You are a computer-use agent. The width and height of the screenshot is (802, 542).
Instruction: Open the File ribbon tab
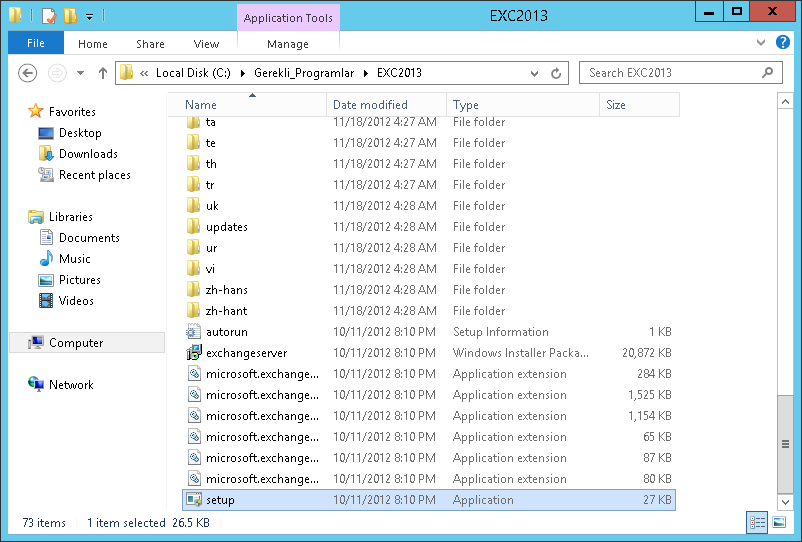pyautogui.click(x=36, y=43)
